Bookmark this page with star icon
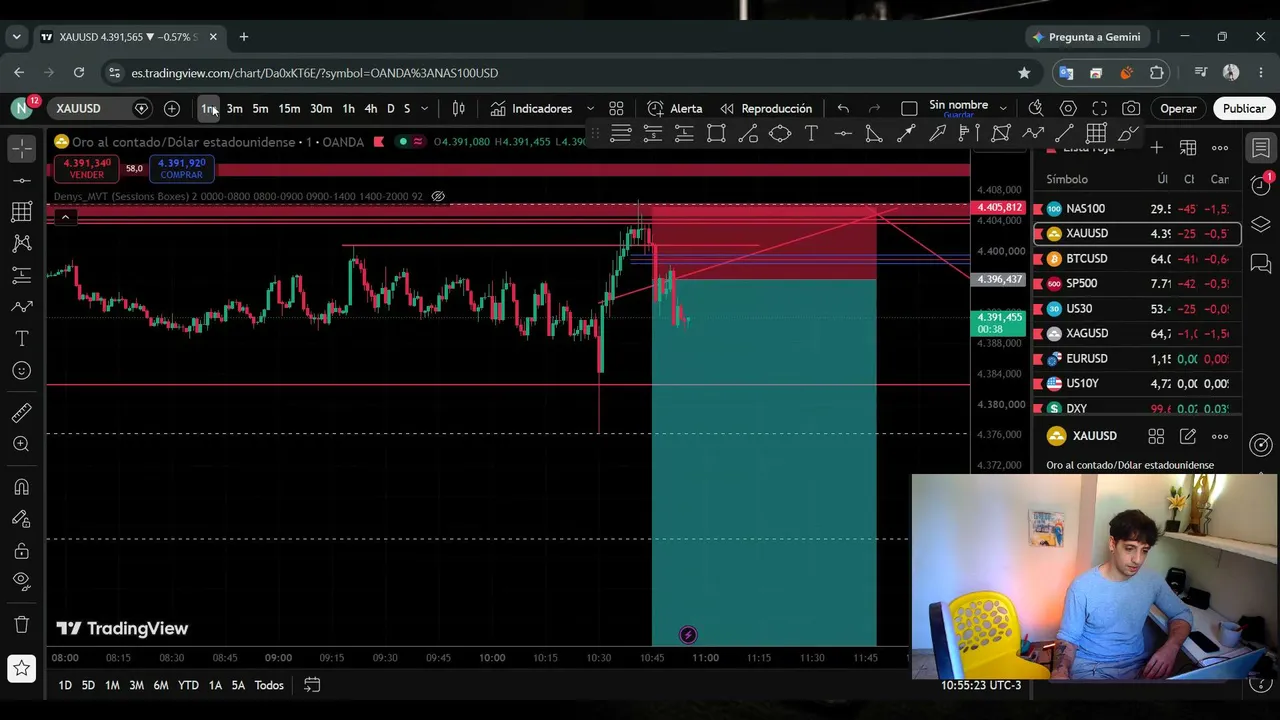Viewport: 1280px width, 720px height. point(1024,73)
